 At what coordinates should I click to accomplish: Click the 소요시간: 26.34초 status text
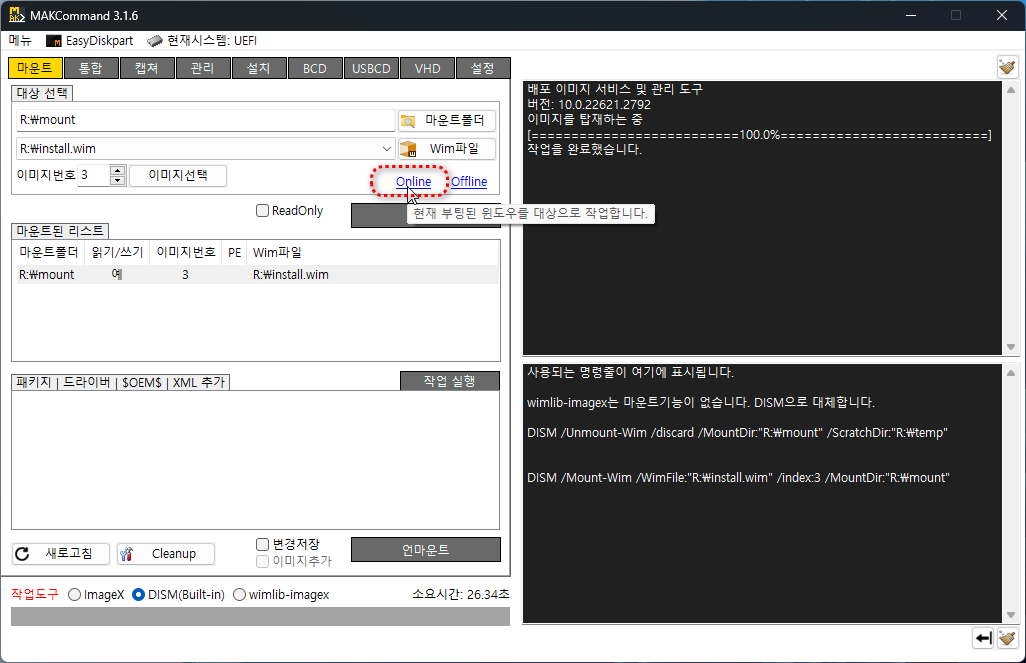[461, 594]
